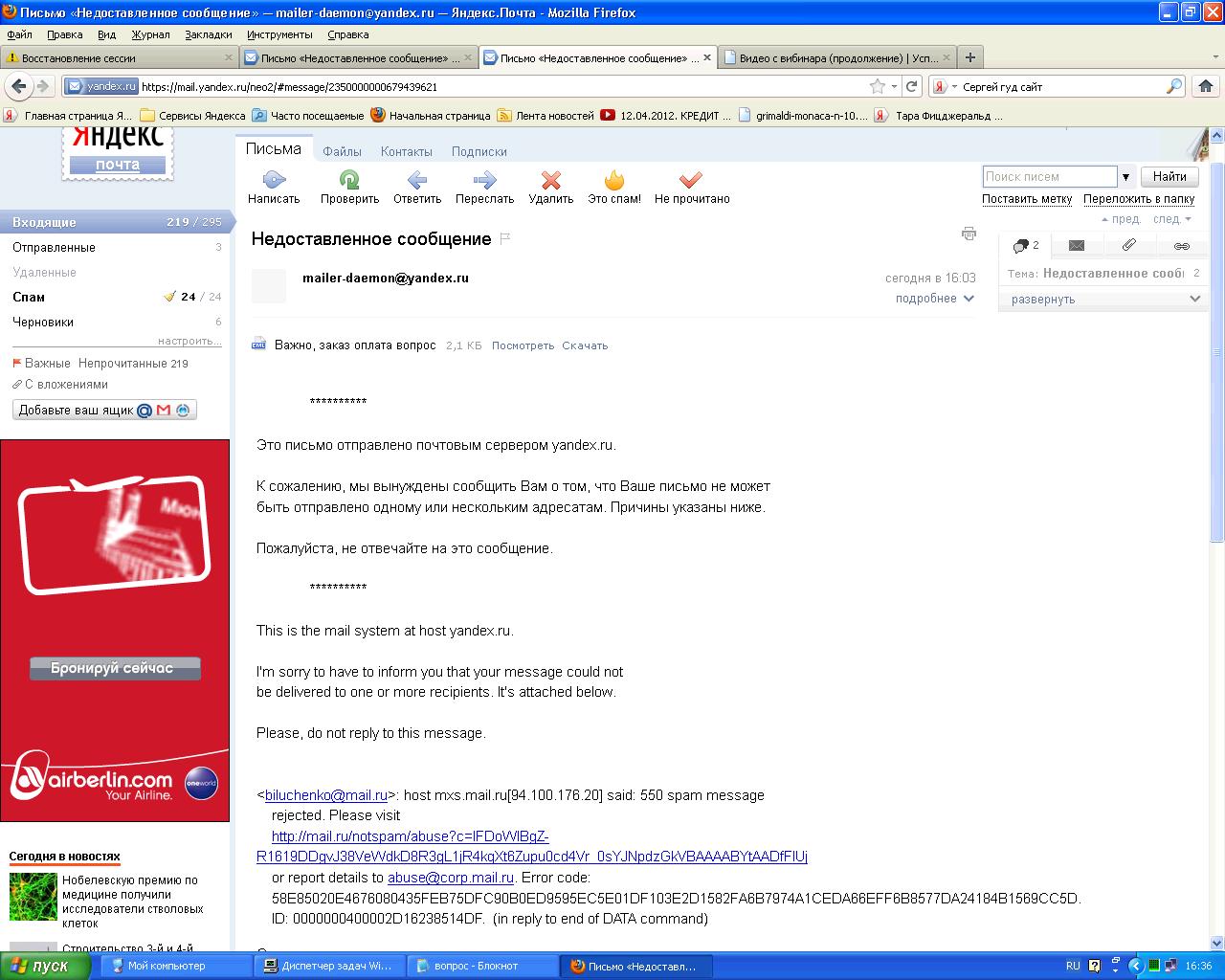This screenshot has height=980, width=1225.
Task: Open the abuse@corp.mail.ru link
Action: tap(451, 878)
